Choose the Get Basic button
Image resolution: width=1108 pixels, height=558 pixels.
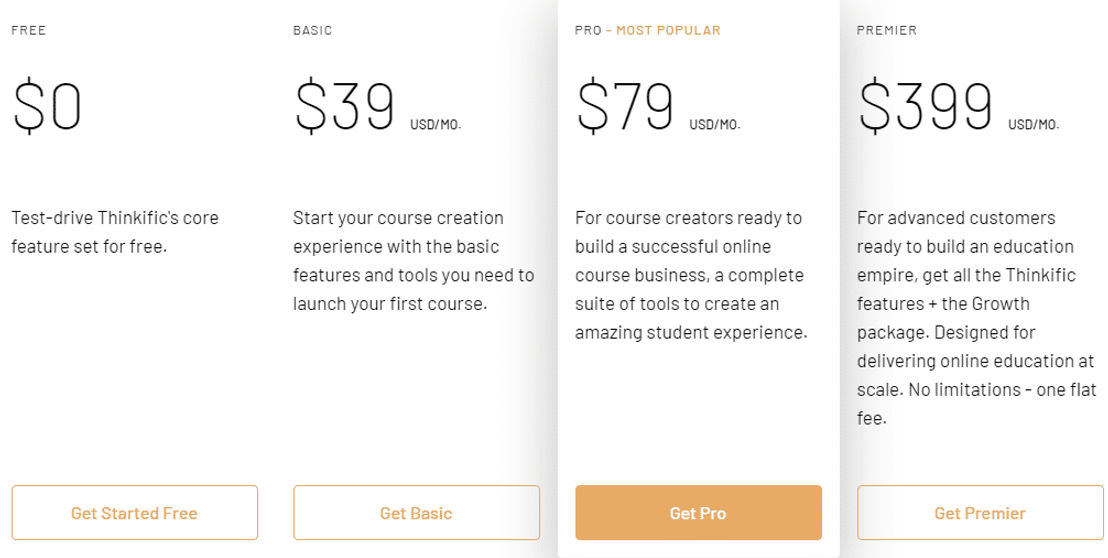click(x=416, y=513)
